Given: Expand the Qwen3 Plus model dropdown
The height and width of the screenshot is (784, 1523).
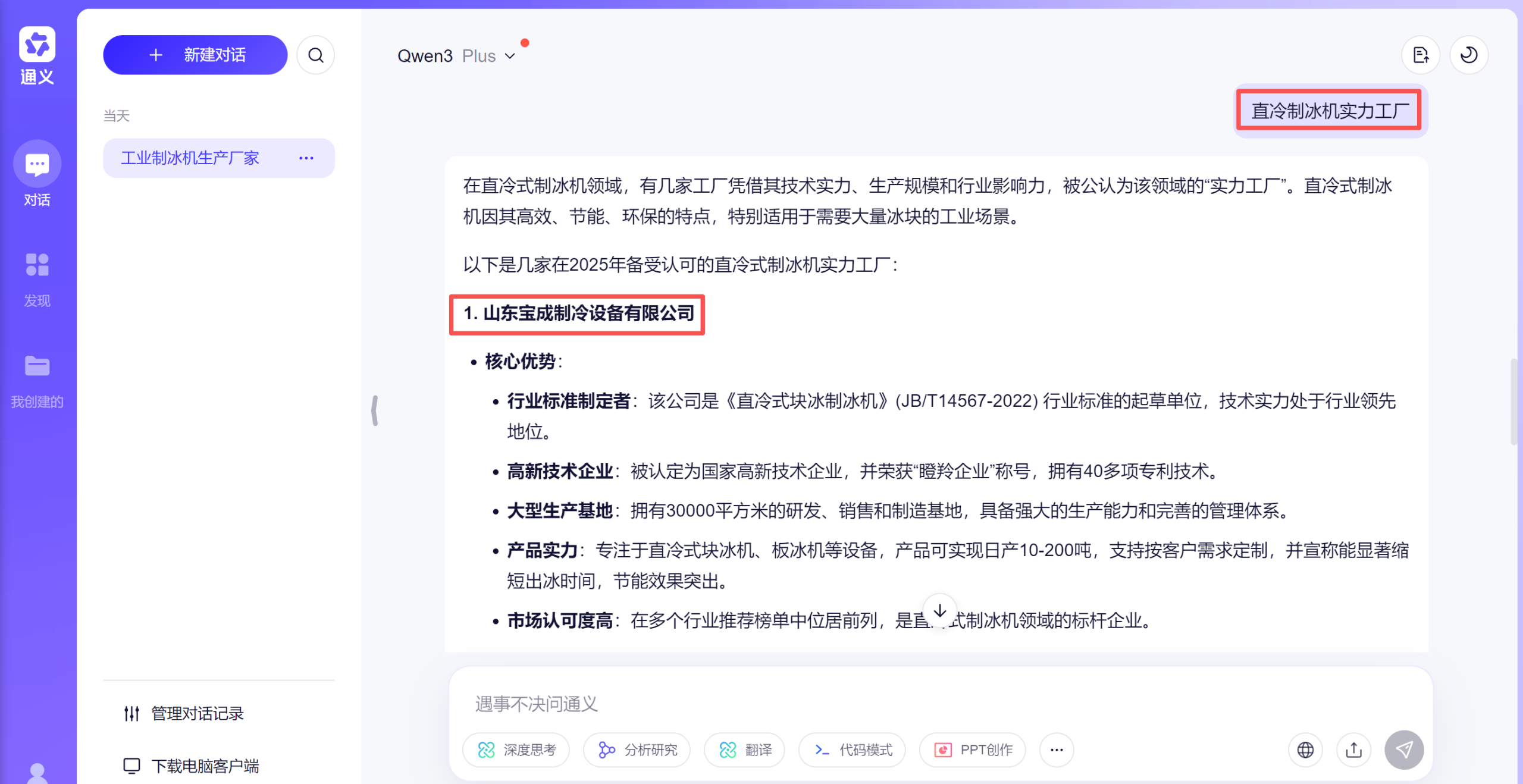Looking at the screenshot, I should point(456,56).
